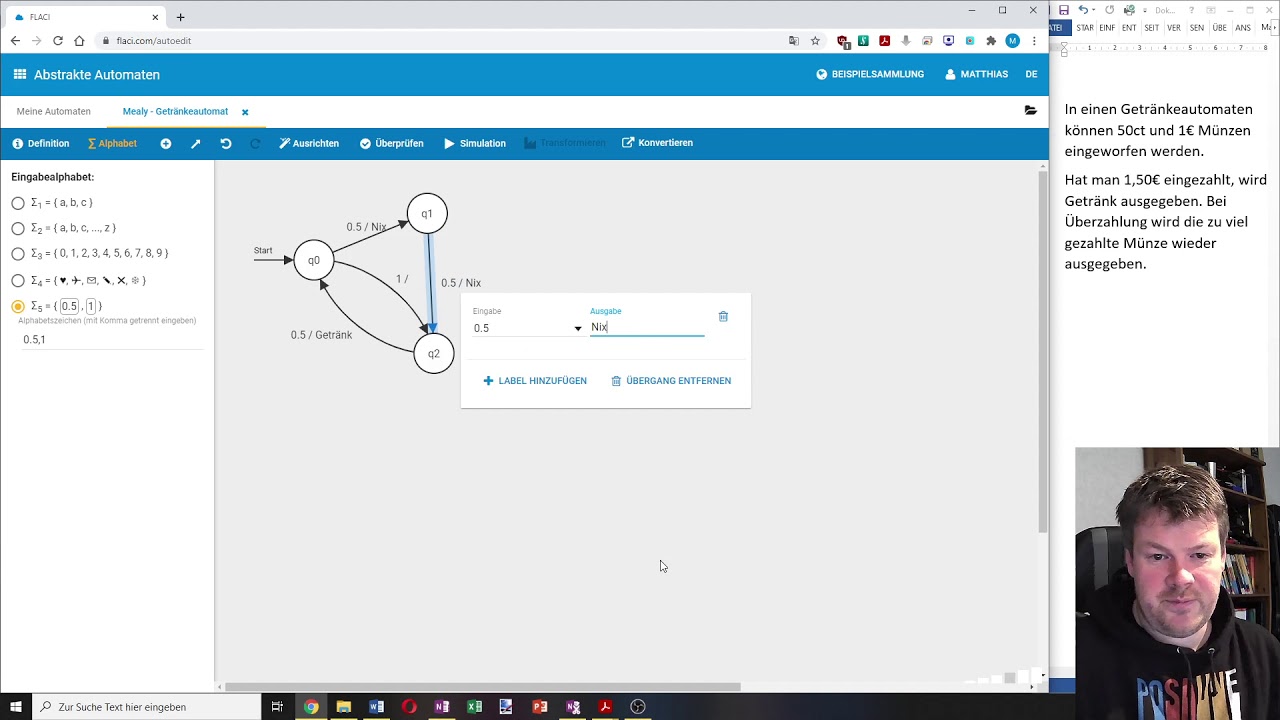Select the Σ1 = {a, b, c} alphabet
1280x720 pixels.
click(x=18, y=203)
